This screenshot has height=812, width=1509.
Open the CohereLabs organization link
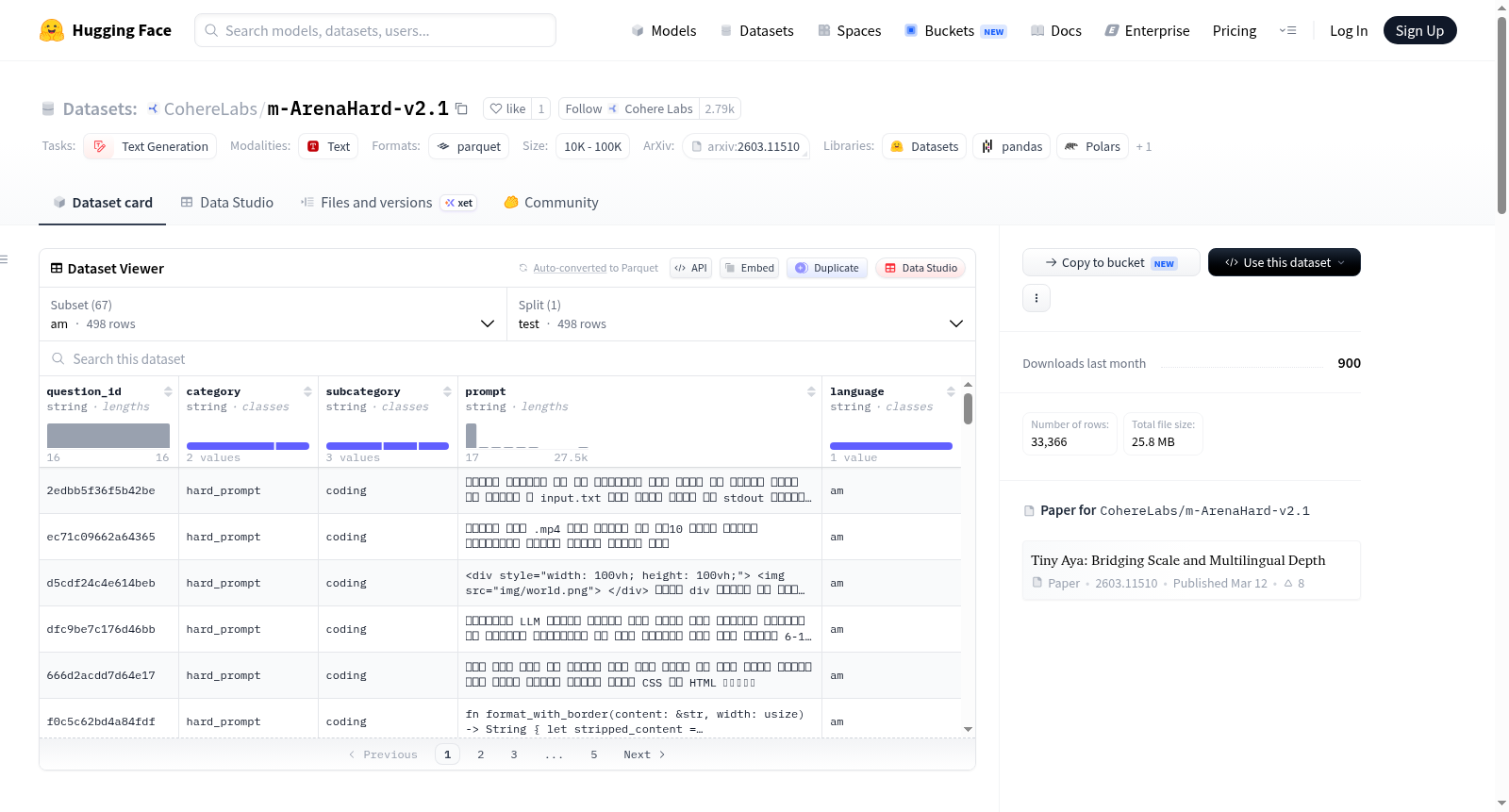[x=210, y=108]
